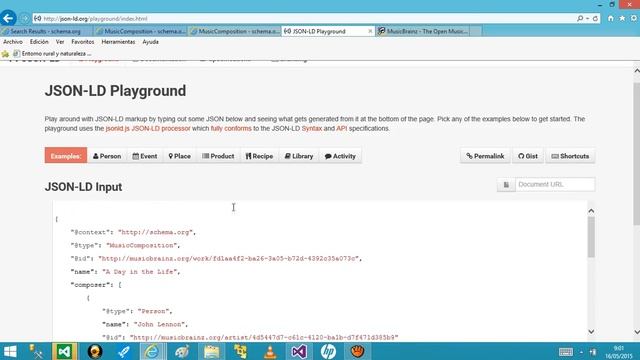Refresh the page with the reload icon
The width and height of the screenshot is (640, 360).
(x=596, y=18)
